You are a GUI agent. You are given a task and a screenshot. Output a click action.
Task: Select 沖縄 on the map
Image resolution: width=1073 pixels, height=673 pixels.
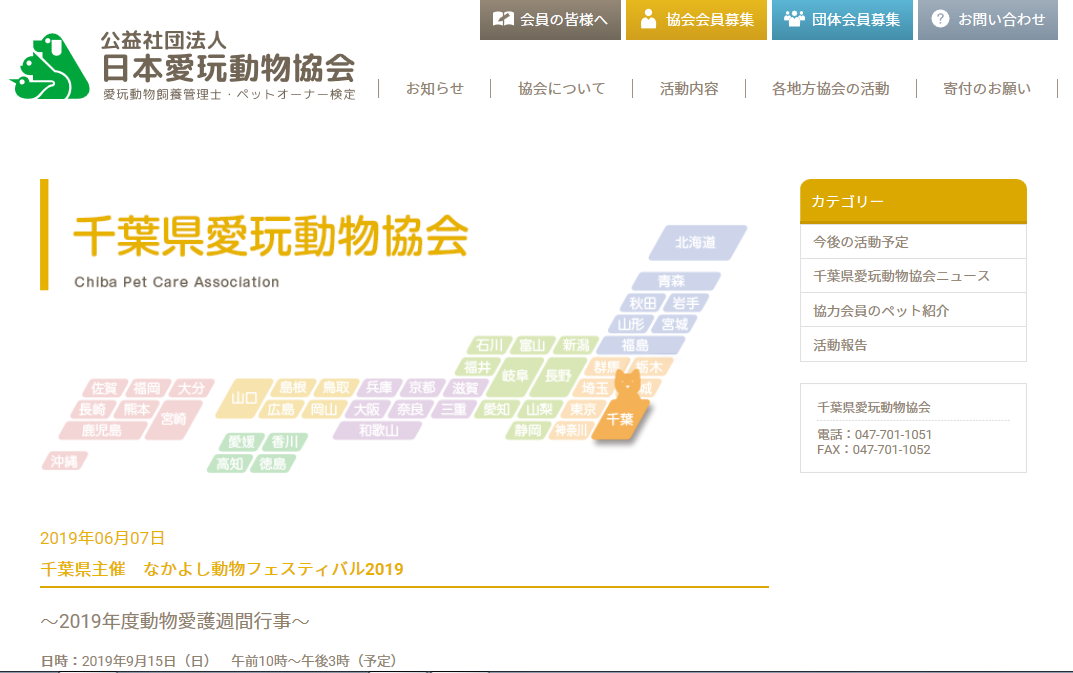[x=64, y=461]
